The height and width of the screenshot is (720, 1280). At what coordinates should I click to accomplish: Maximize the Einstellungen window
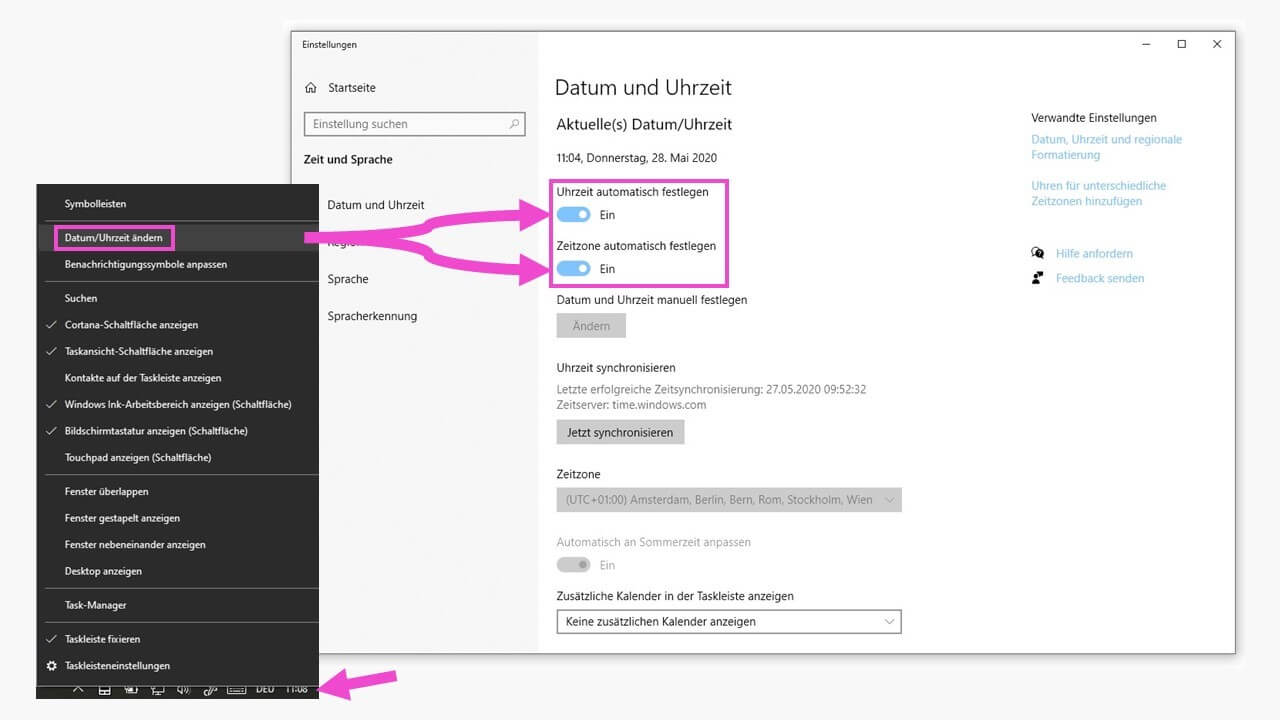click(1182, 44)
